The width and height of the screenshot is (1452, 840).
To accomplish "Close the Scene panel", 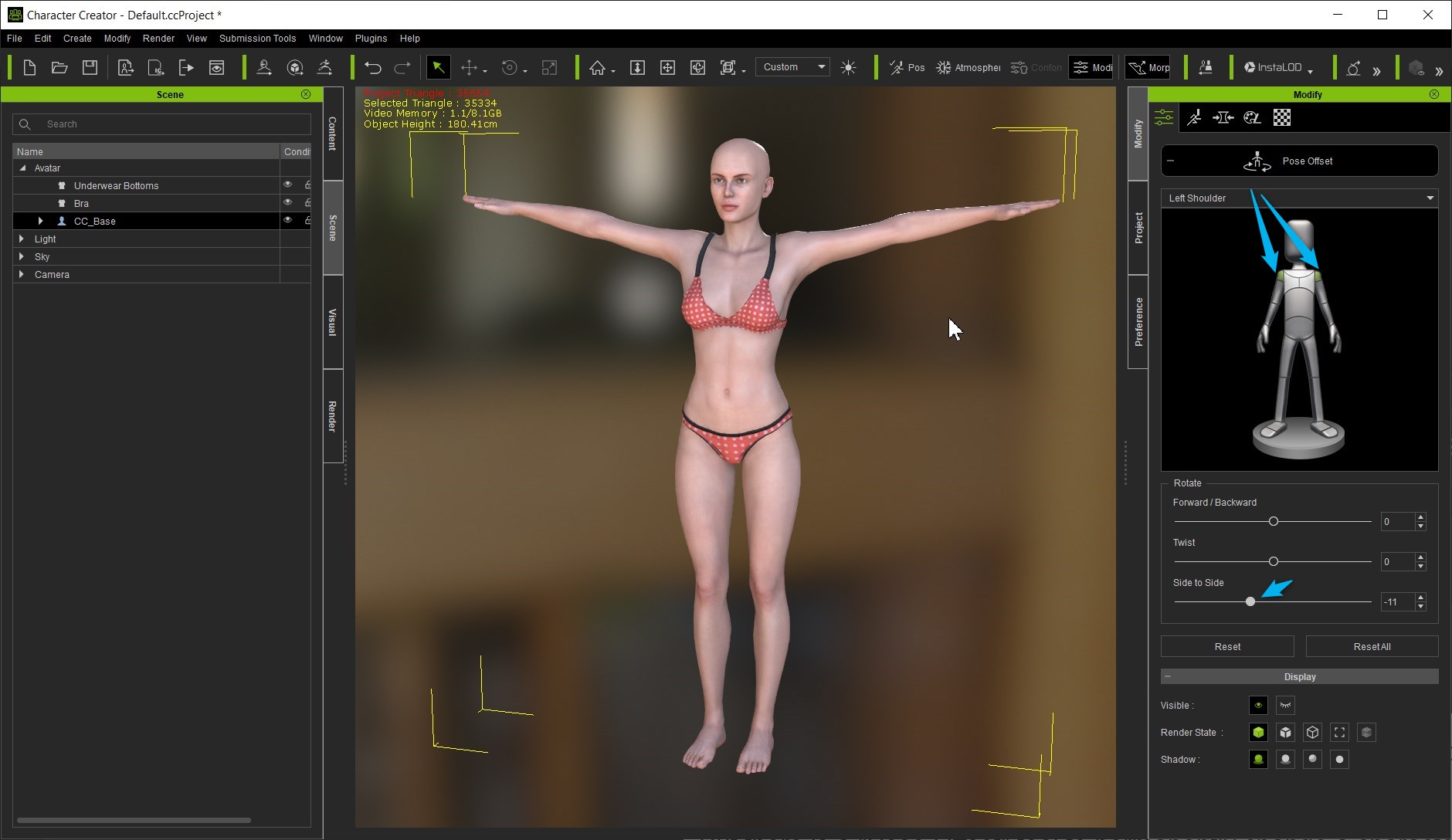I will click(x=306, y=94).
